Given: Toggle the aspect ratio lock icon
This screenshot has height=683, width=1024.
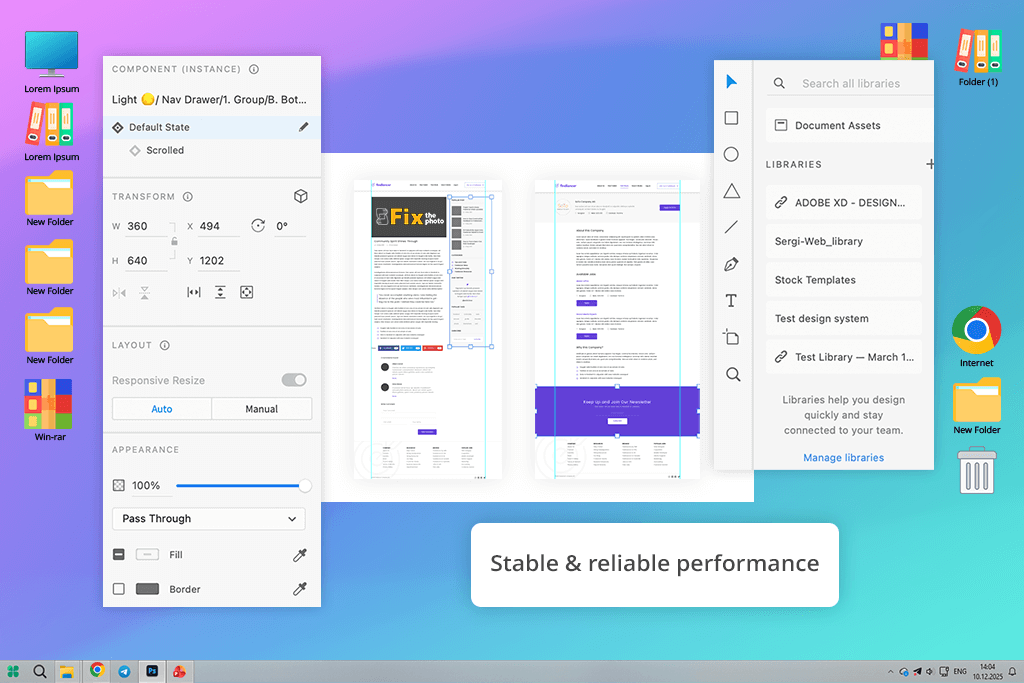Looking at the screenshot, I should [x=174, y=242].
